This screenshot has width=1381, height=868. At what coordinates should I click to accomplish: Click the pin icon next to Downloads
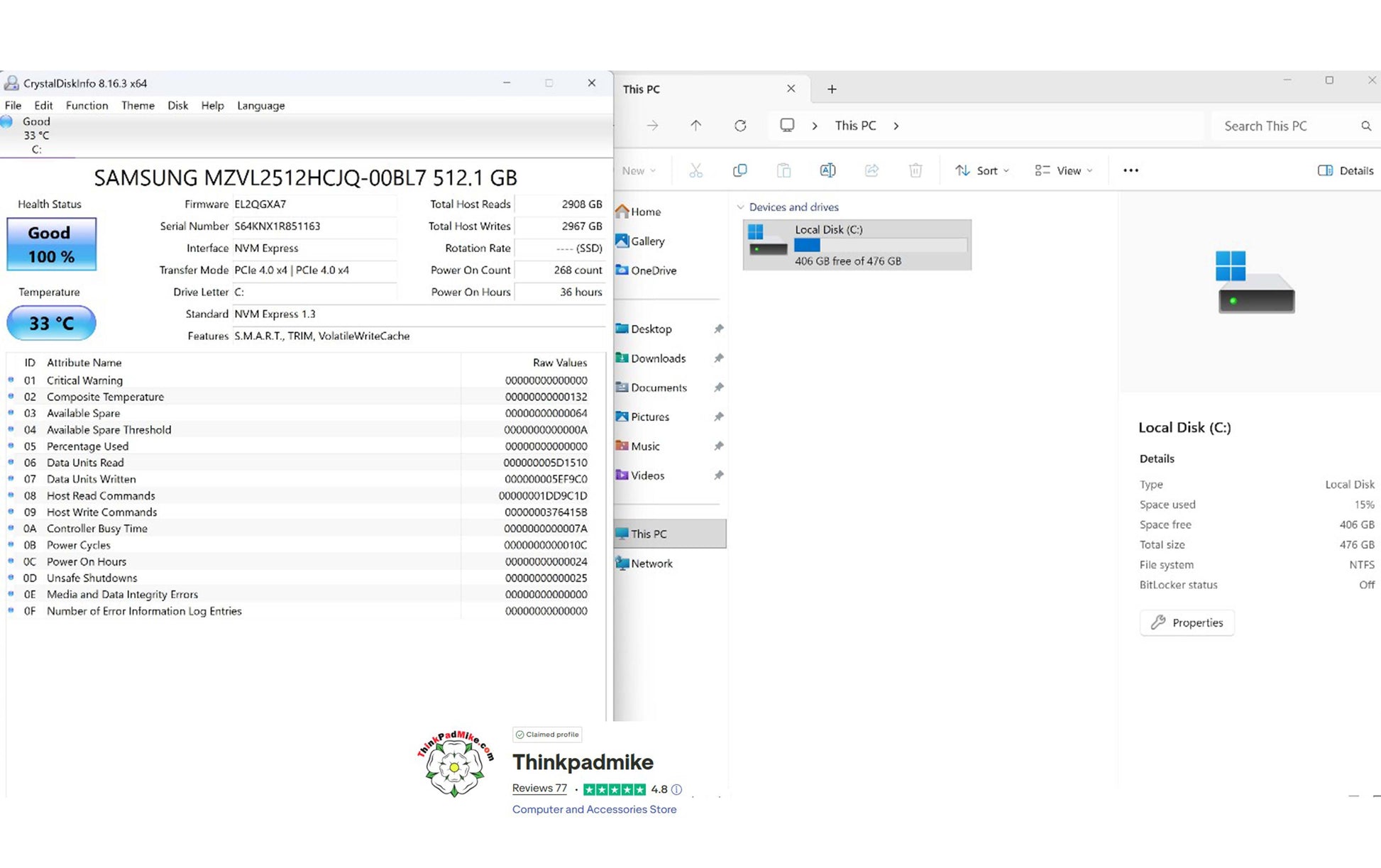[x=718, y=358]
